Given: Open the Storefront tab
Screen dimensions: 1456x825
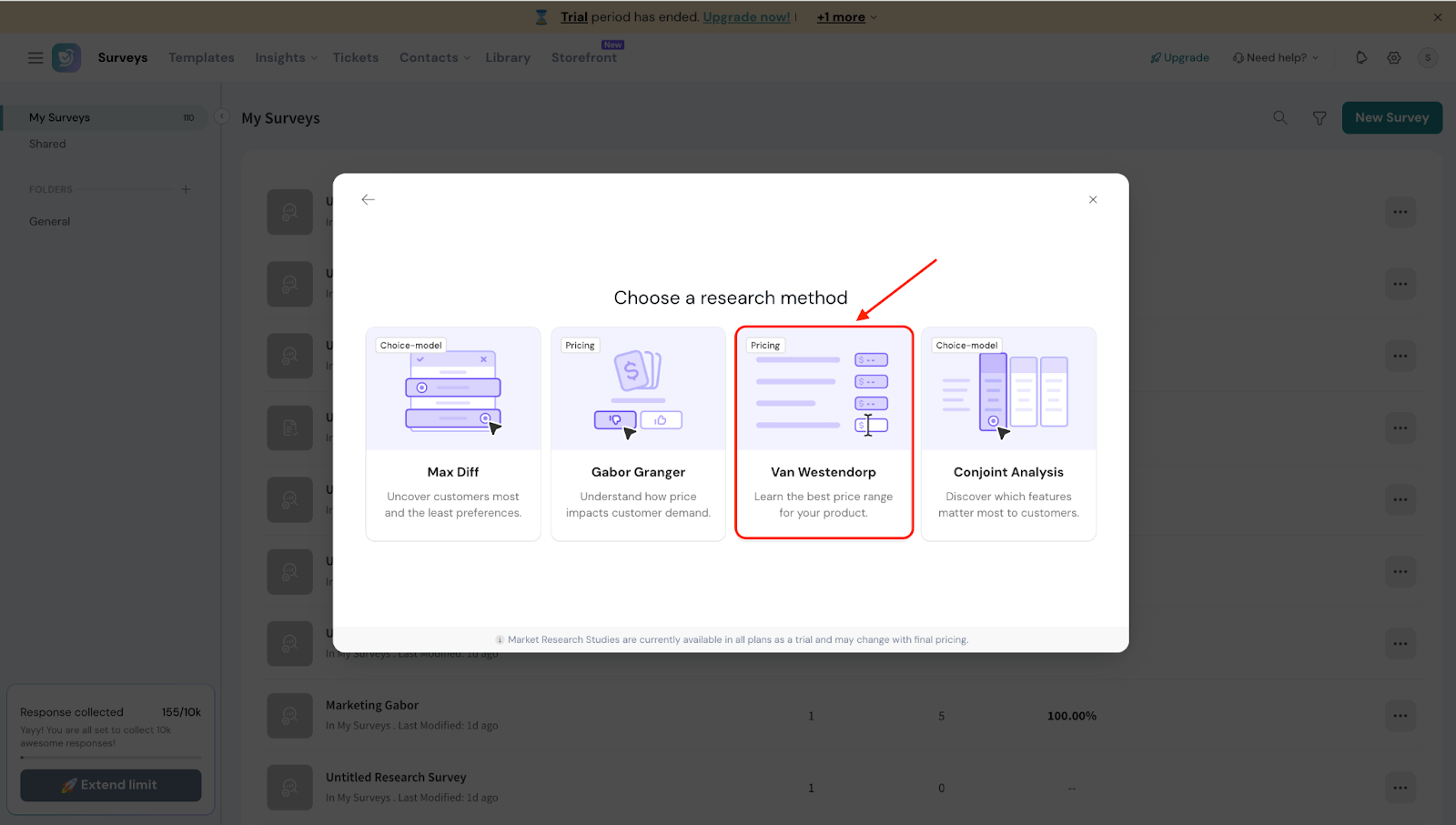Looking at the screenshot, I should (583, 57).
